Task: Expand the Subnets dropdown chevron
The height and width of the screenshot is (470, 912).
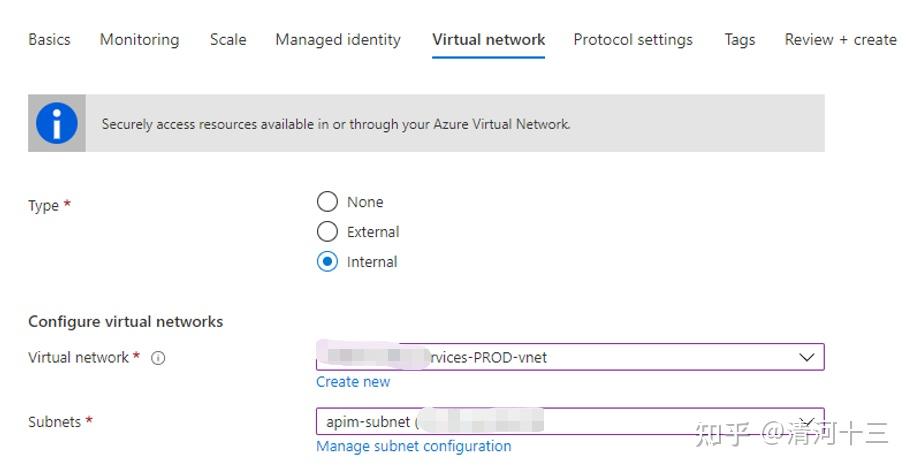Action: (807, 421)
